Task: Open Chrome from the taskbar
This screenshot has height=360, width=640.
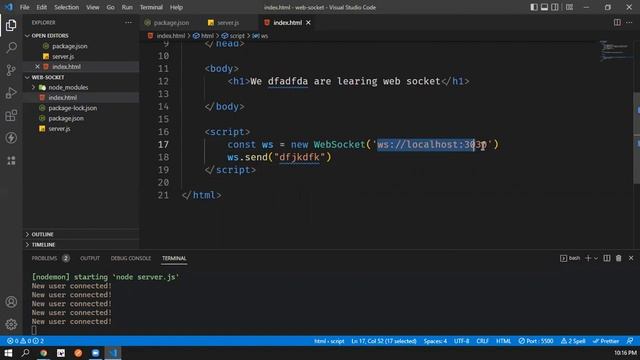Action: pyautogui.click(x=43, y=353)
